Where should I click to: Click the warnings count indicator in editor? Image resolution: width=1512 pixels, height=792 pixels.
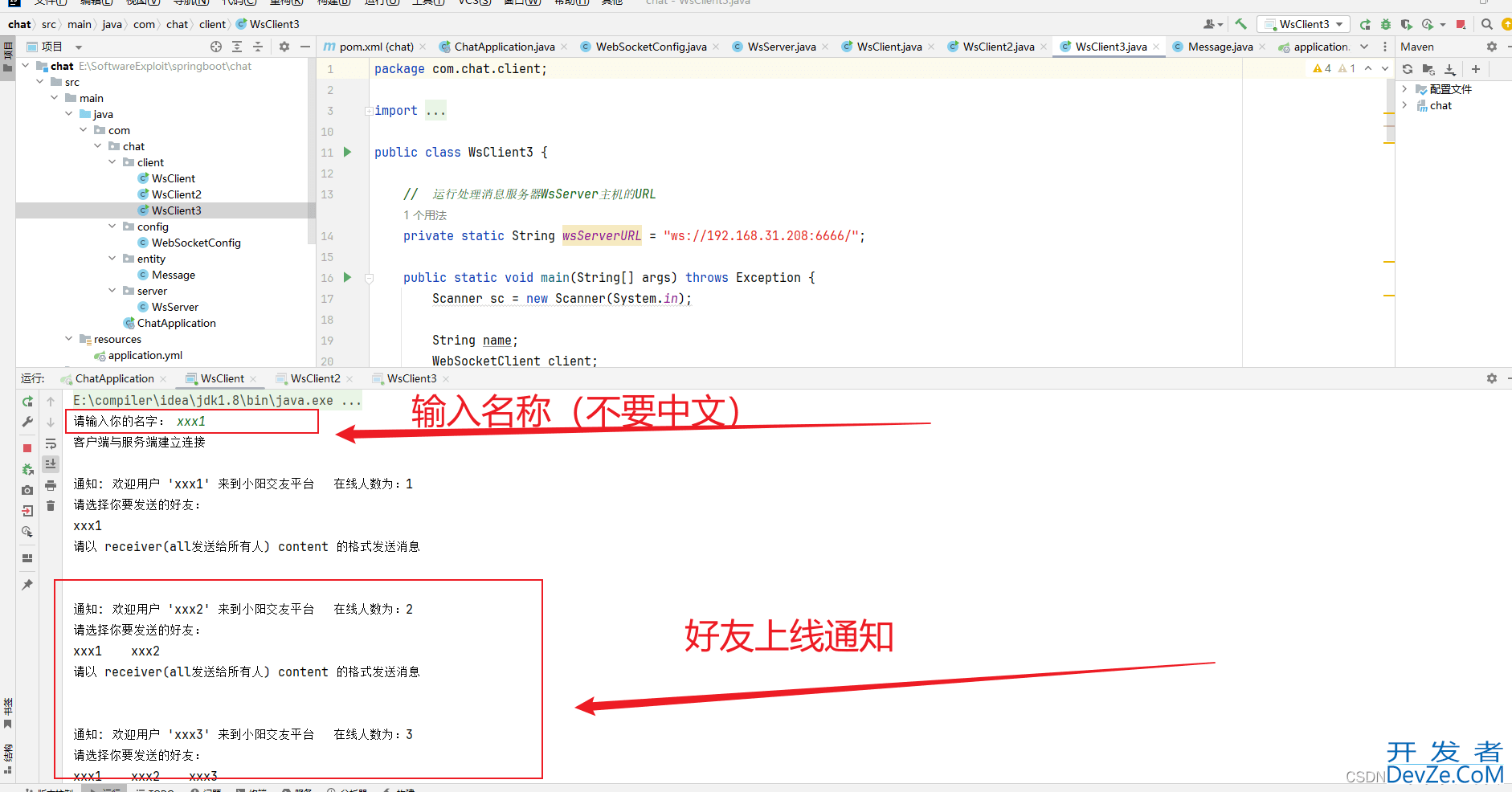1322,68
